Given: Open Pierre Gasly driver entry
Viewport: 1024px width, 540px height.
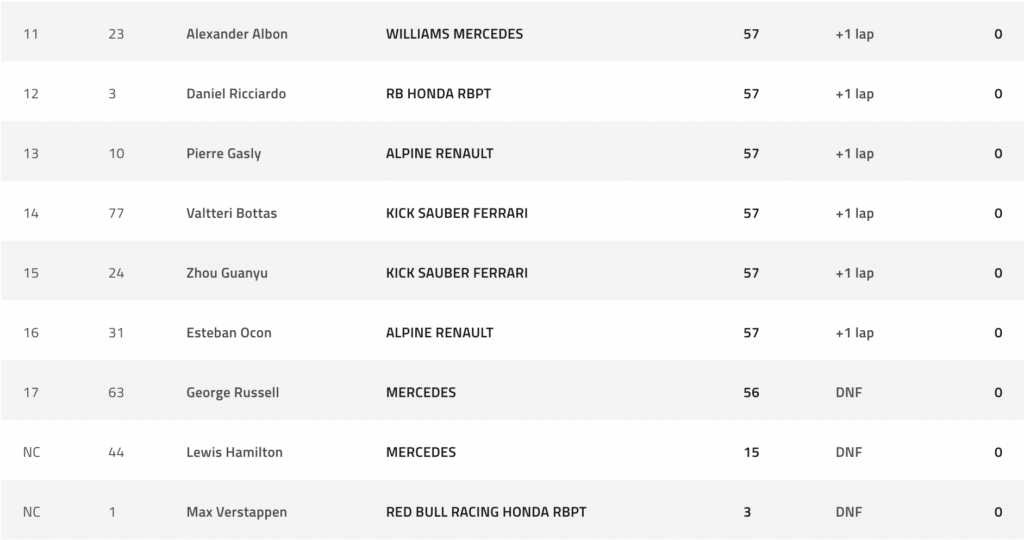Looking at the screenshot, I should 224,153.
